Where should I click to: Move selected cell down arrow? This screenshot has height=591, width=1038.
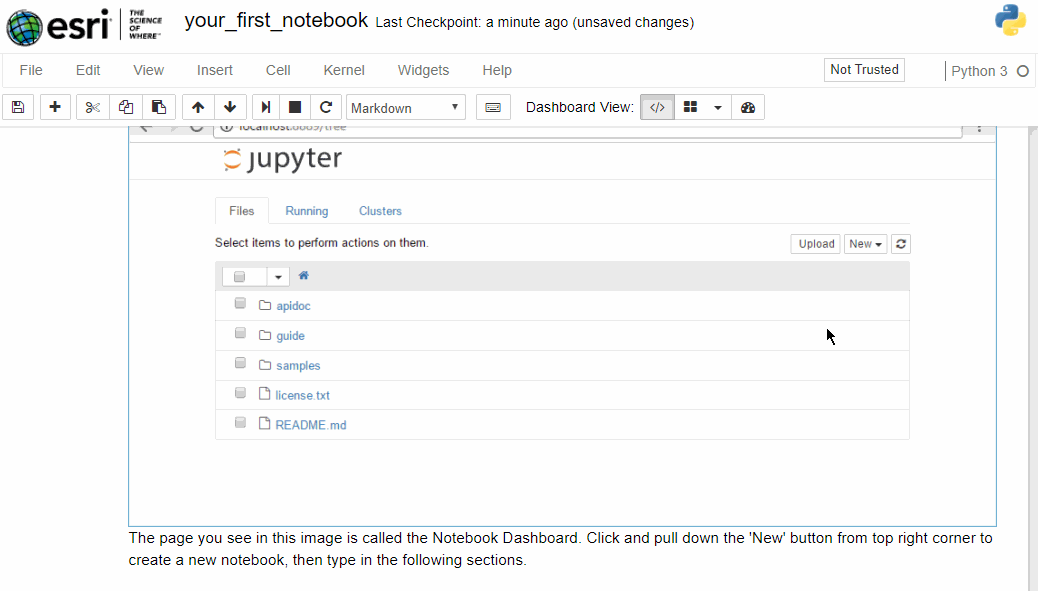(x=230, y=107)
